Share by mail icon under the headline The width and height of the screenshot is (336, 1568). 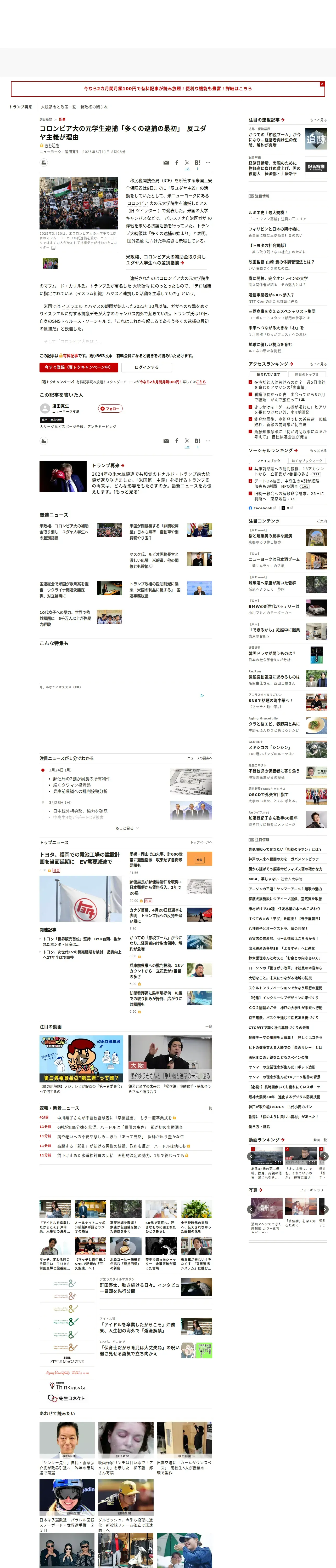[166, 163]
